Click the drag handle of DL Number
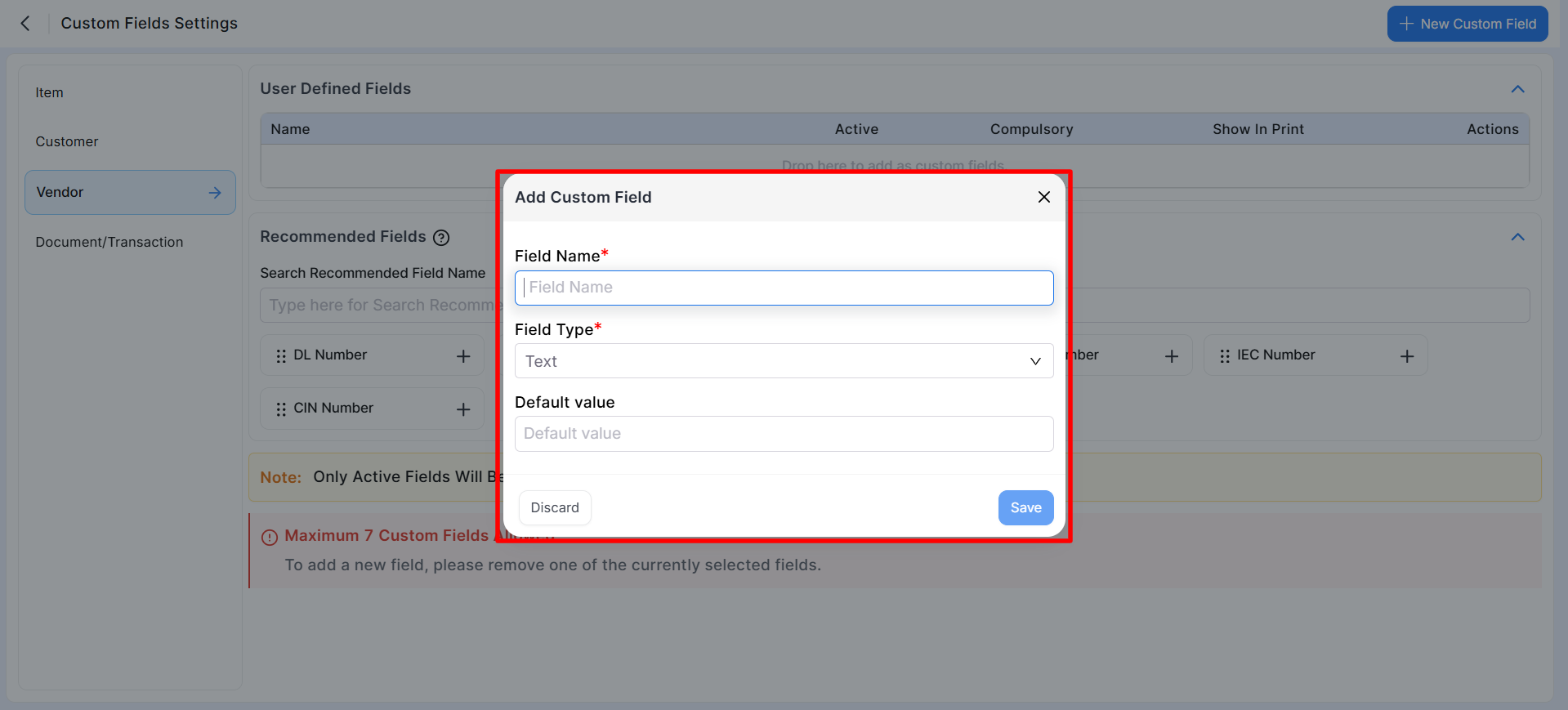The height and width of the screenshot is (710, 1568). [281, 356]
